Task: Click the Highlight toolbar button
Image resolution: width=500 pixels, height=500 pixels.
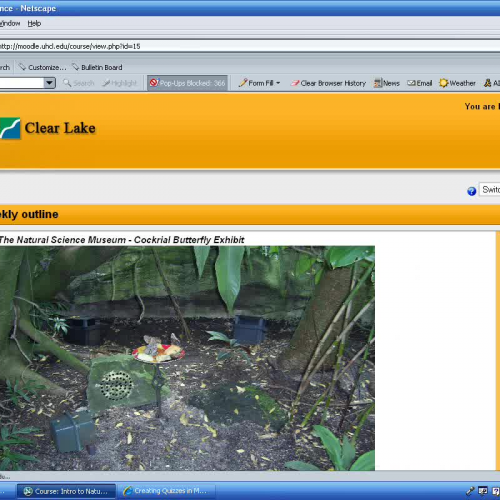Action: coord(120,83)
